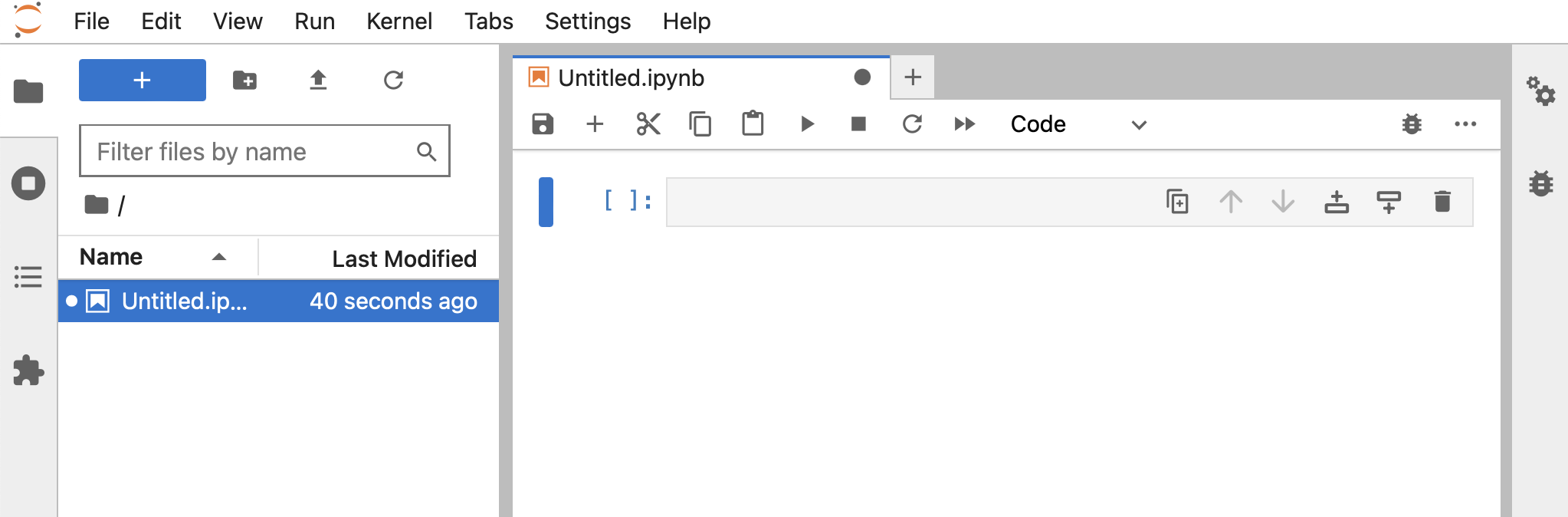Cut the selected cell using scissors icon
Screen dimensions: 1568x517
(x=648, y=124)
